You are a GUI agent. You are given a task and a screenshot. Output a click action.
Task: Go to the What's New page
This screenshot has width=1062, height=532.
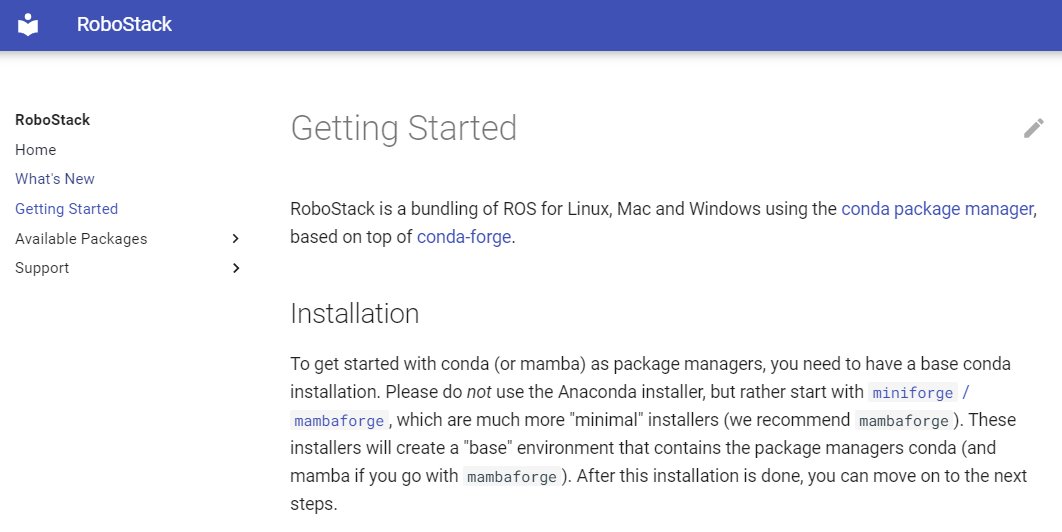click(55, 179)
